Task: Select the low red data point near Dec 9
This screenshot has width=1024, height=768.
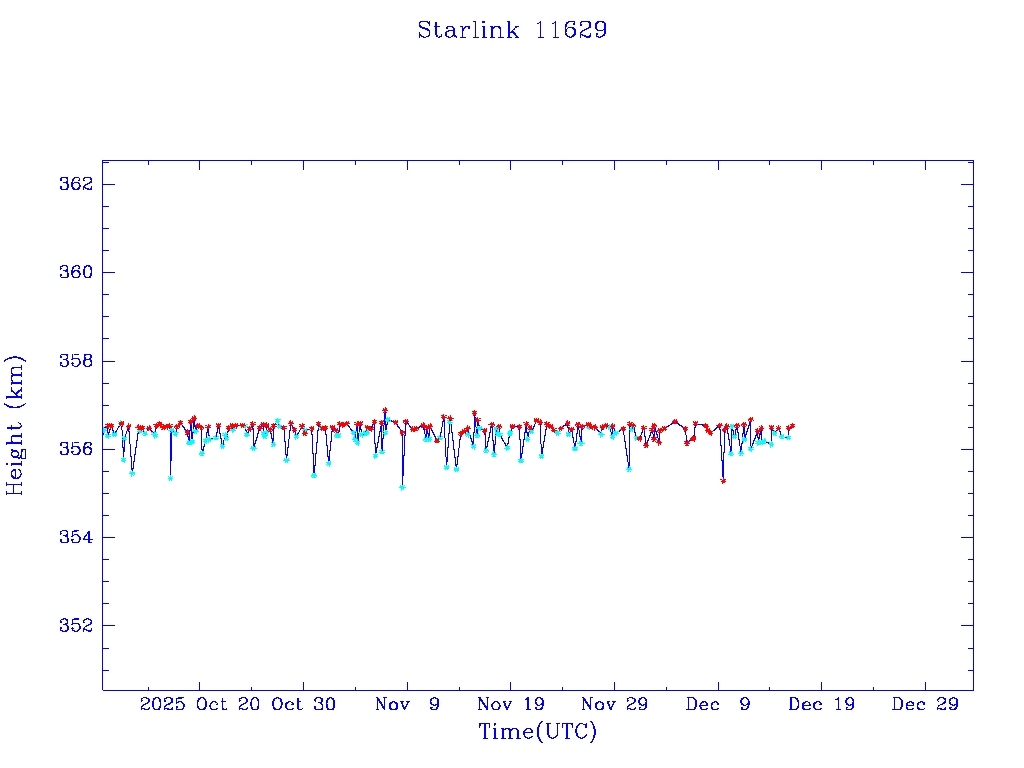Action: click(723, 481)
